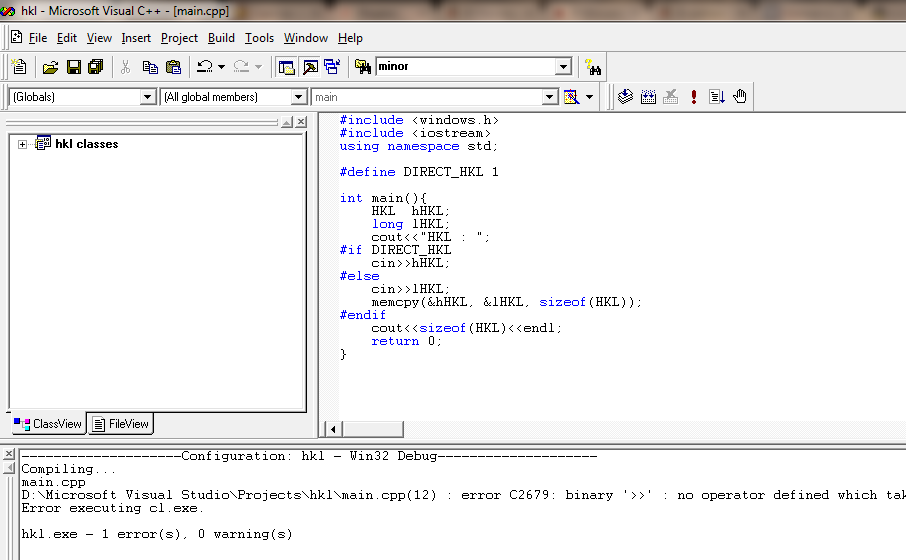The image size is (906, 560).
Task: Open the find combo box dropdown with 'minor'
Action: 563,67
